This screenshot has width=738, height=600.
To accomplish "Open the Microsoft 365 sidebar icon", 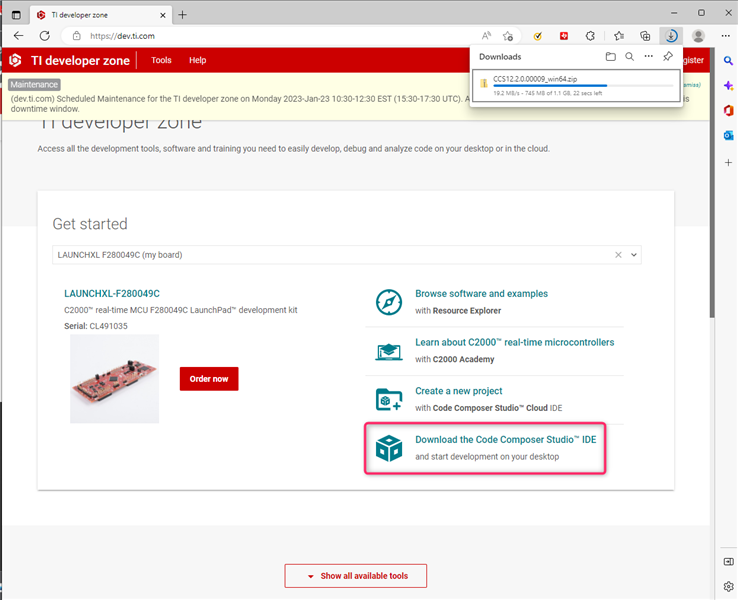I will pyautogui.click(x=728, y=111).
